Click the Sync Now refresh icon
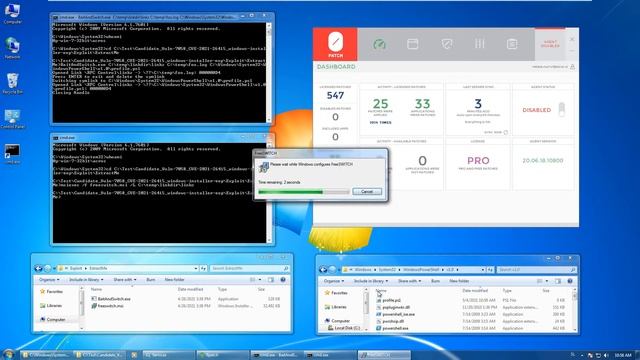The width and height of the screenshot is (640, 360). point(506,132)
